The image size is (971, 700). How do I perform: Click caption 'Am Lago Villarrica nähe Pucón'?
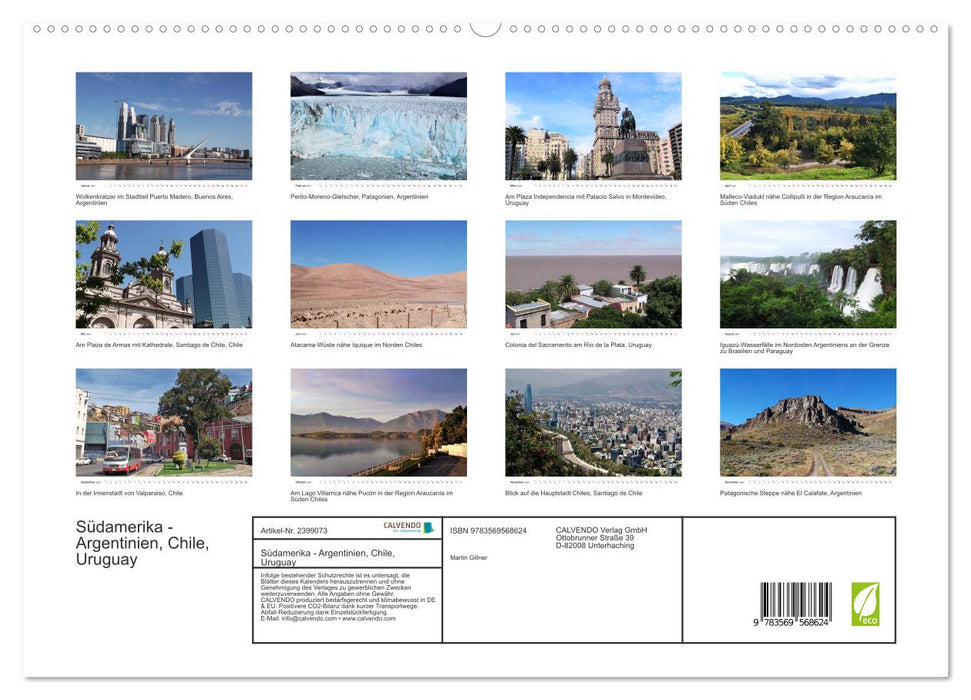coord(372,496)
